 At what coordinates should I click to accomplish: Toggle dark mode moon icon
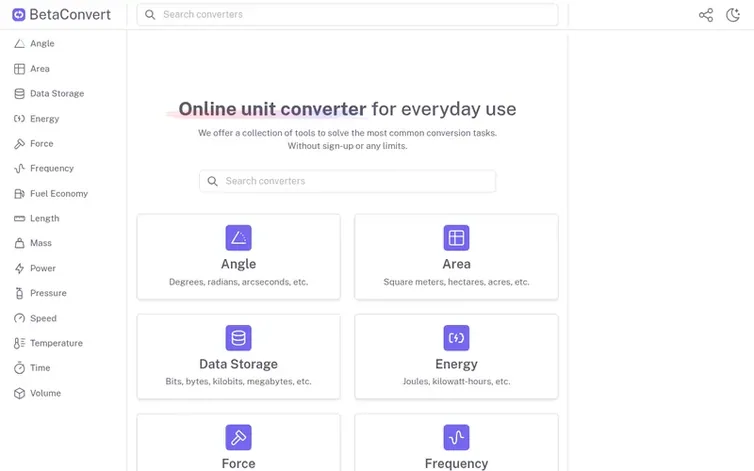733,15
